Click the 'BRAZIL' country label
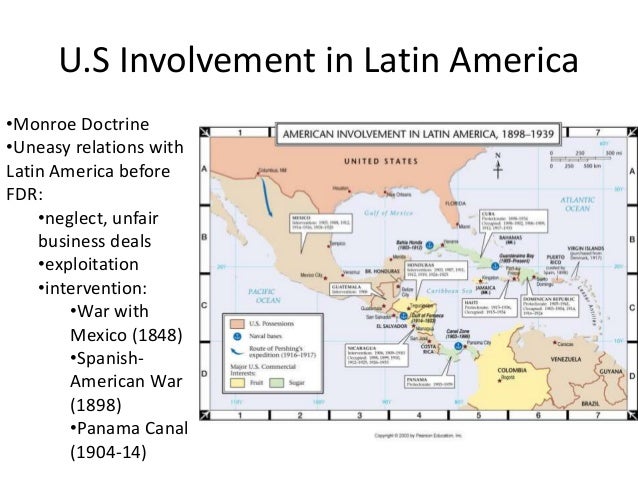The width and height of the screenshot is (638, 479). (x=590, y=403)
